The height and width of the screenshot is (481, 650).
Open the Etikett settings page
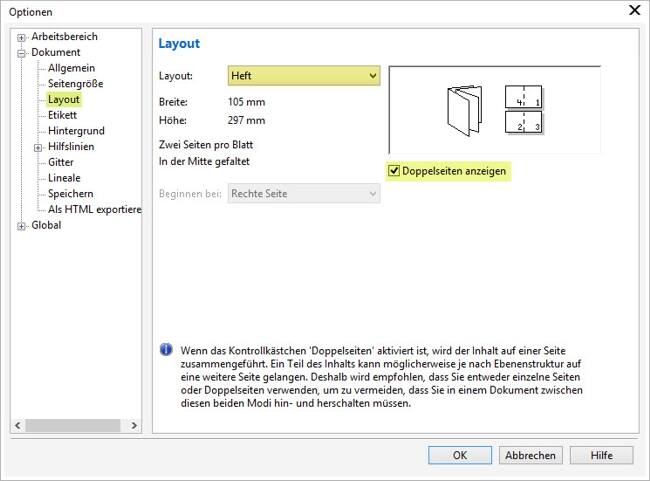(63, 115)
